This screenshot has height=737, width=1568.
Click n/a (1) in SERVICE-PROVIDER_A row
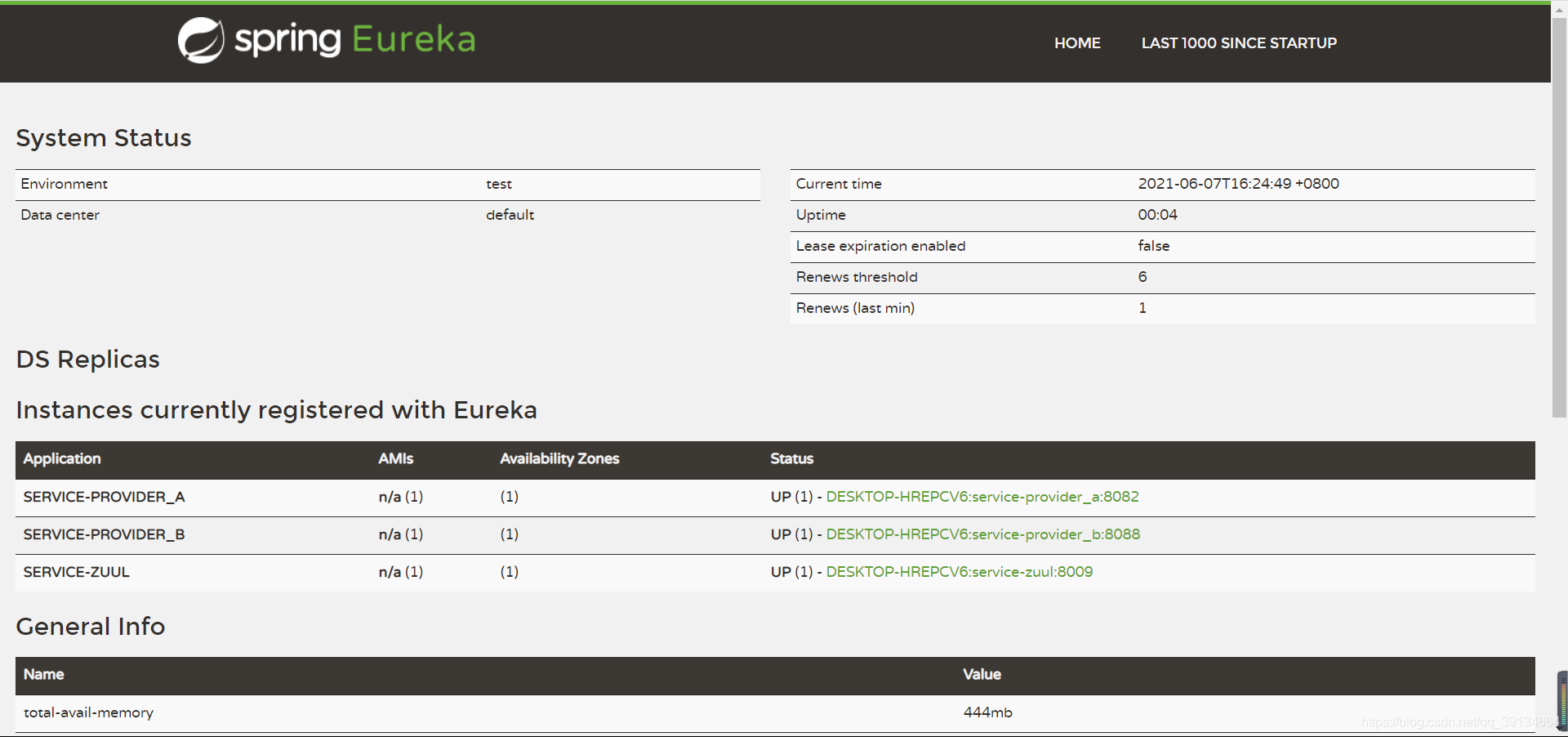401,497
